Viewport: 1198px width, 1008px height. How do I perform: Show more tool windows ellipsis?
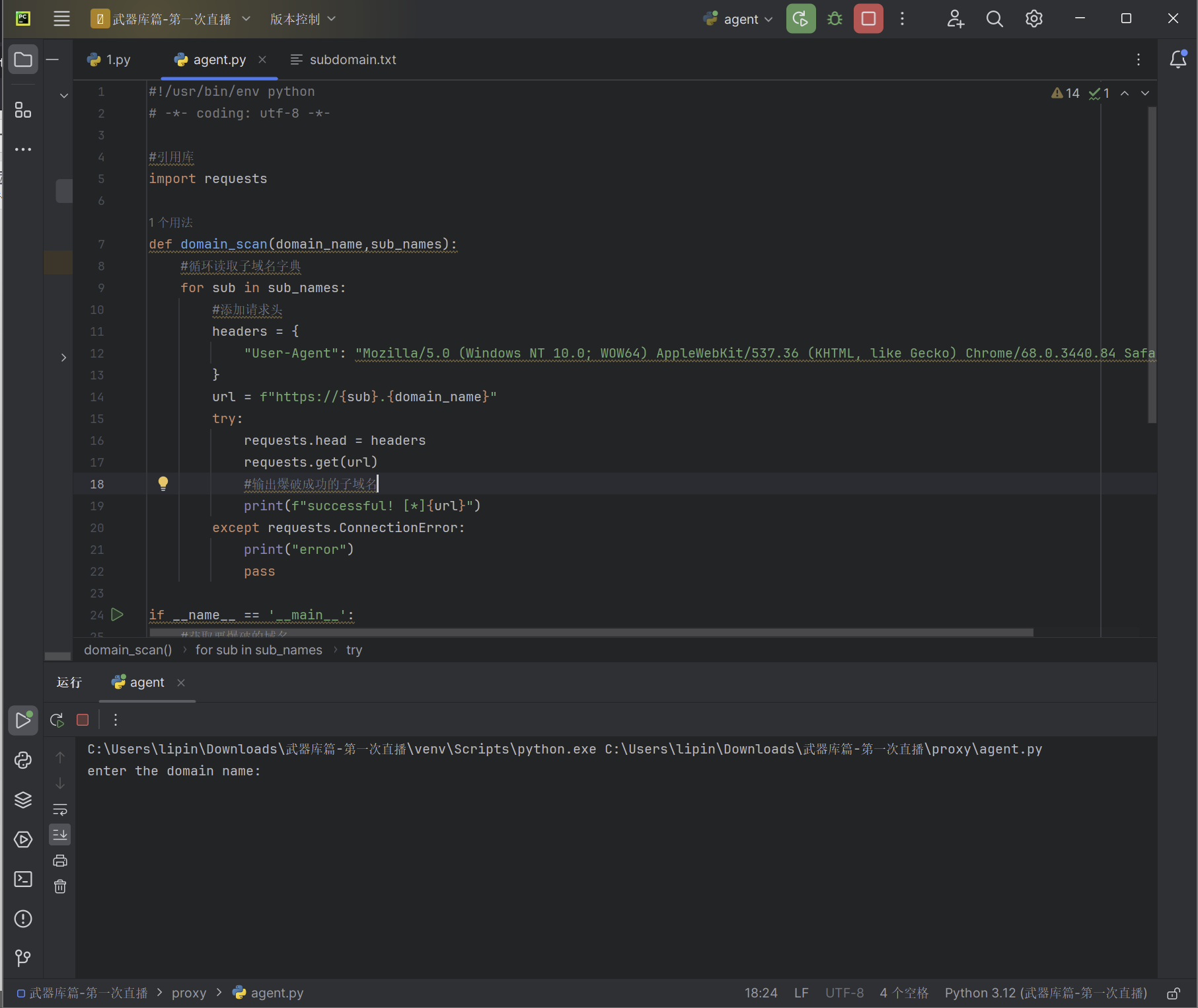tap(23, 149)
